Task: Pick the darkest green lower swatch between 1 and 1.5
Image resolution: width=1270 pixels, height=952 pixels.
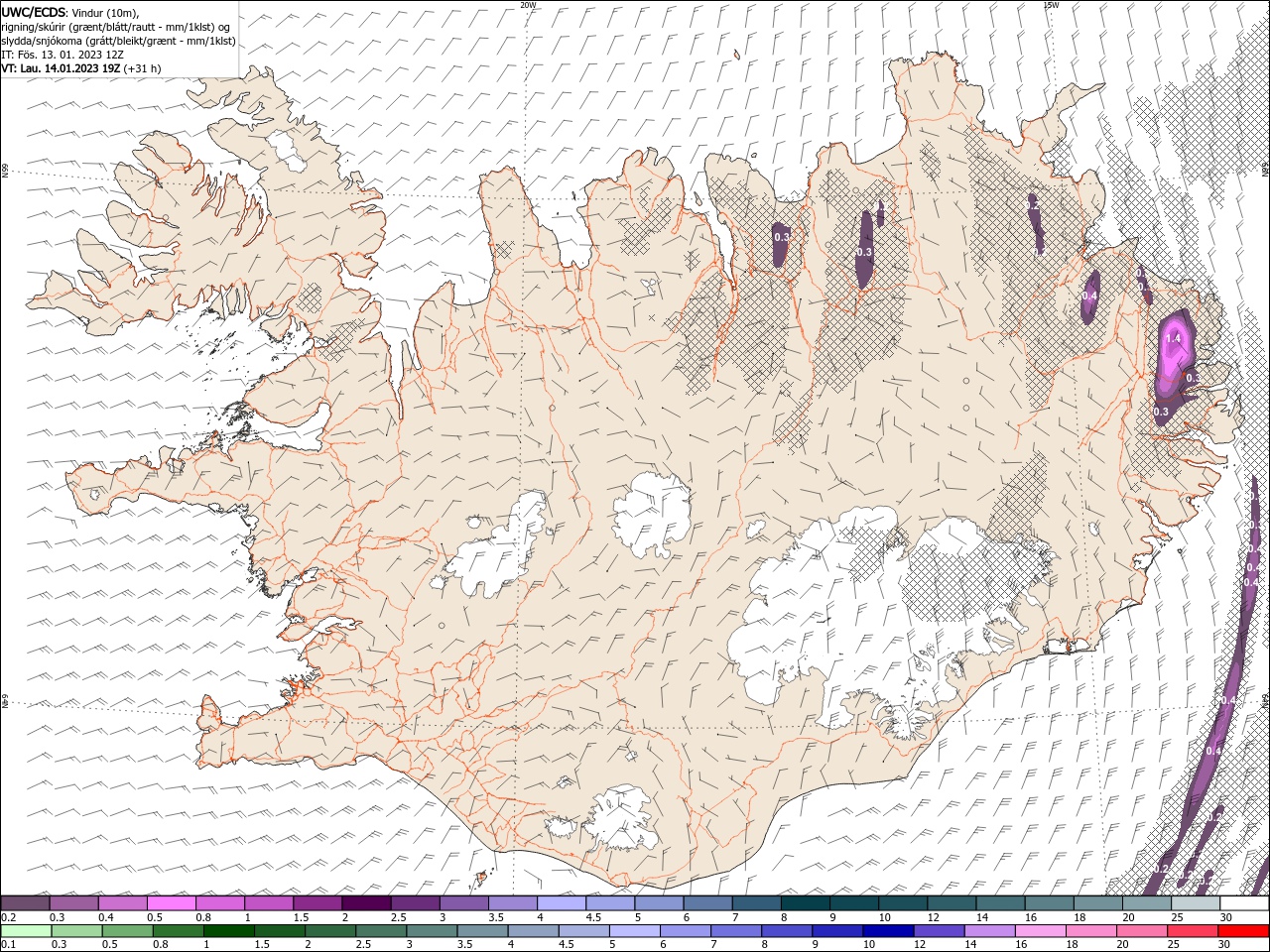Action: tap(228, 931)
